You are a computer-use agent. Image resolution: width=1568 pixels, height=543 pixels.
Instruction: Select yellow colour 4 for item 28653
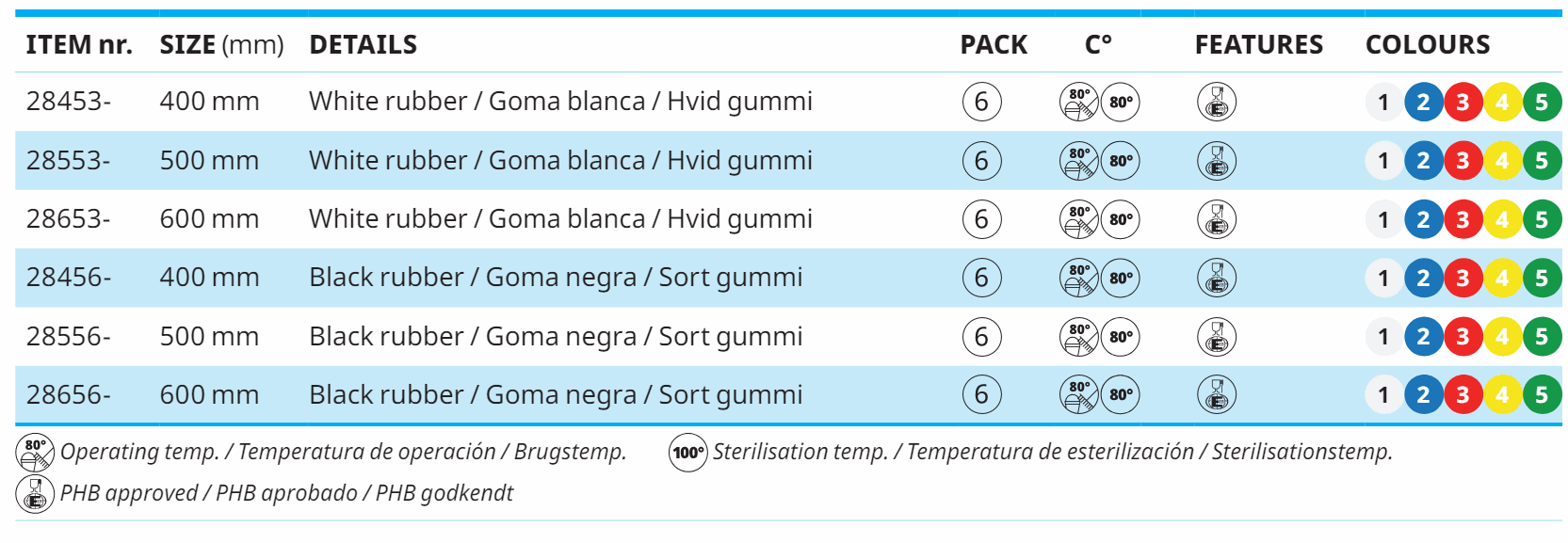(1502, 219)
